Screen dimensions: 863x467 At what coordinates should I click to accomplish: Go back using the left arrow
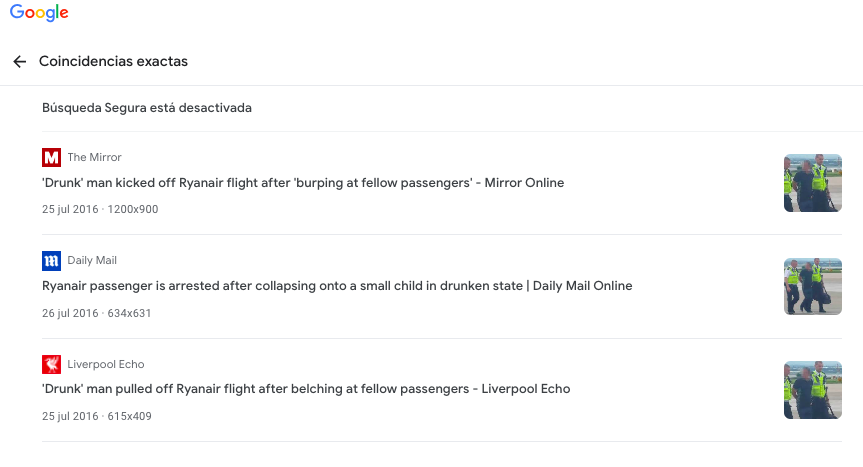20,62
